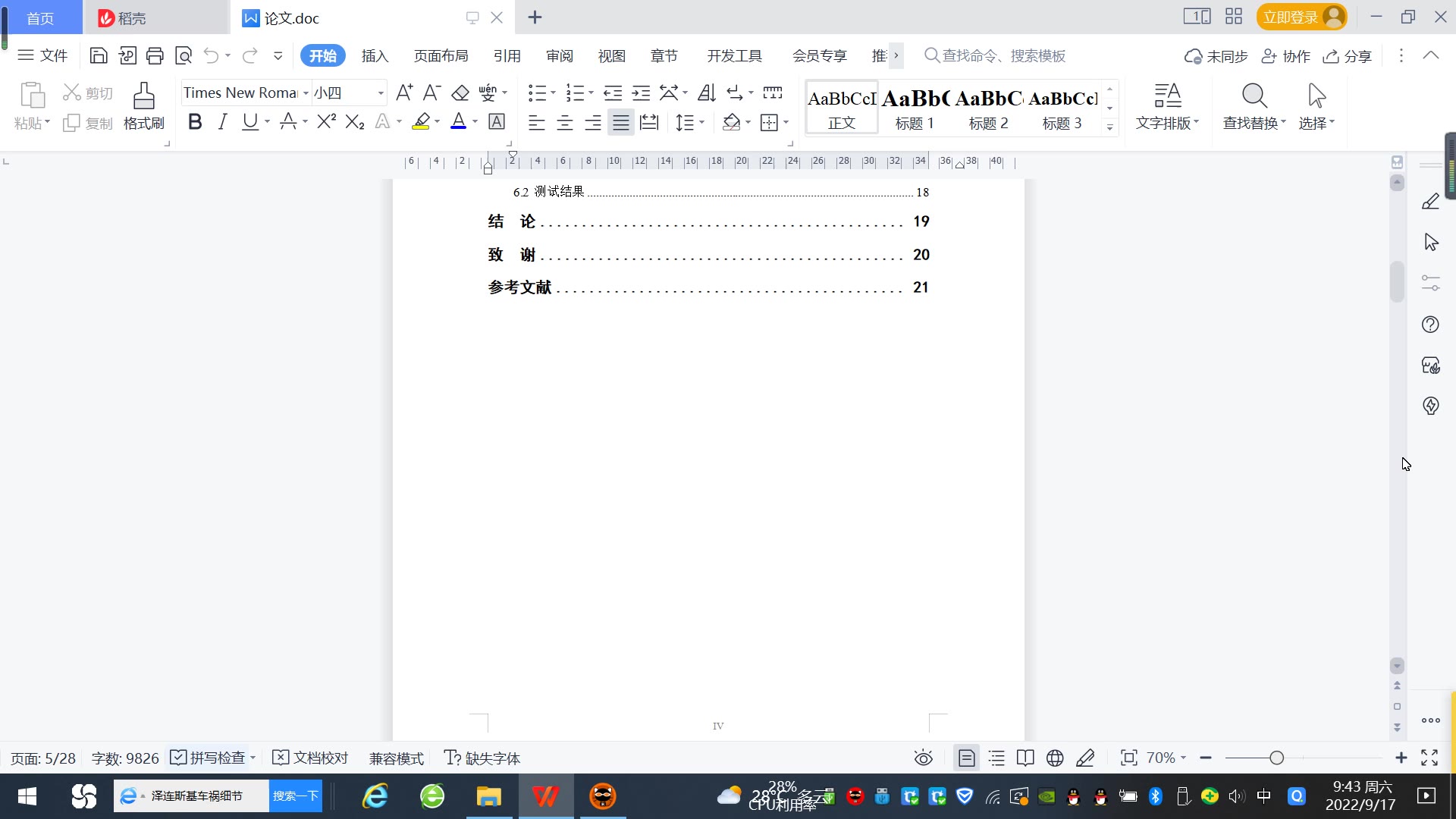Open the font size 小四 dropdown
1456x819 pixels.
(x=381, y=93)
